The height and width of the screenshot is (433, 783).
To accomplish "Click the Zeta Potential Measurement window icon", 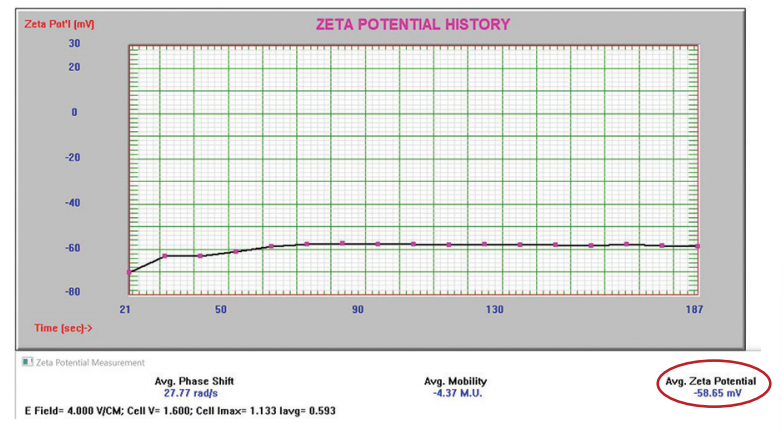I will 27,362.
